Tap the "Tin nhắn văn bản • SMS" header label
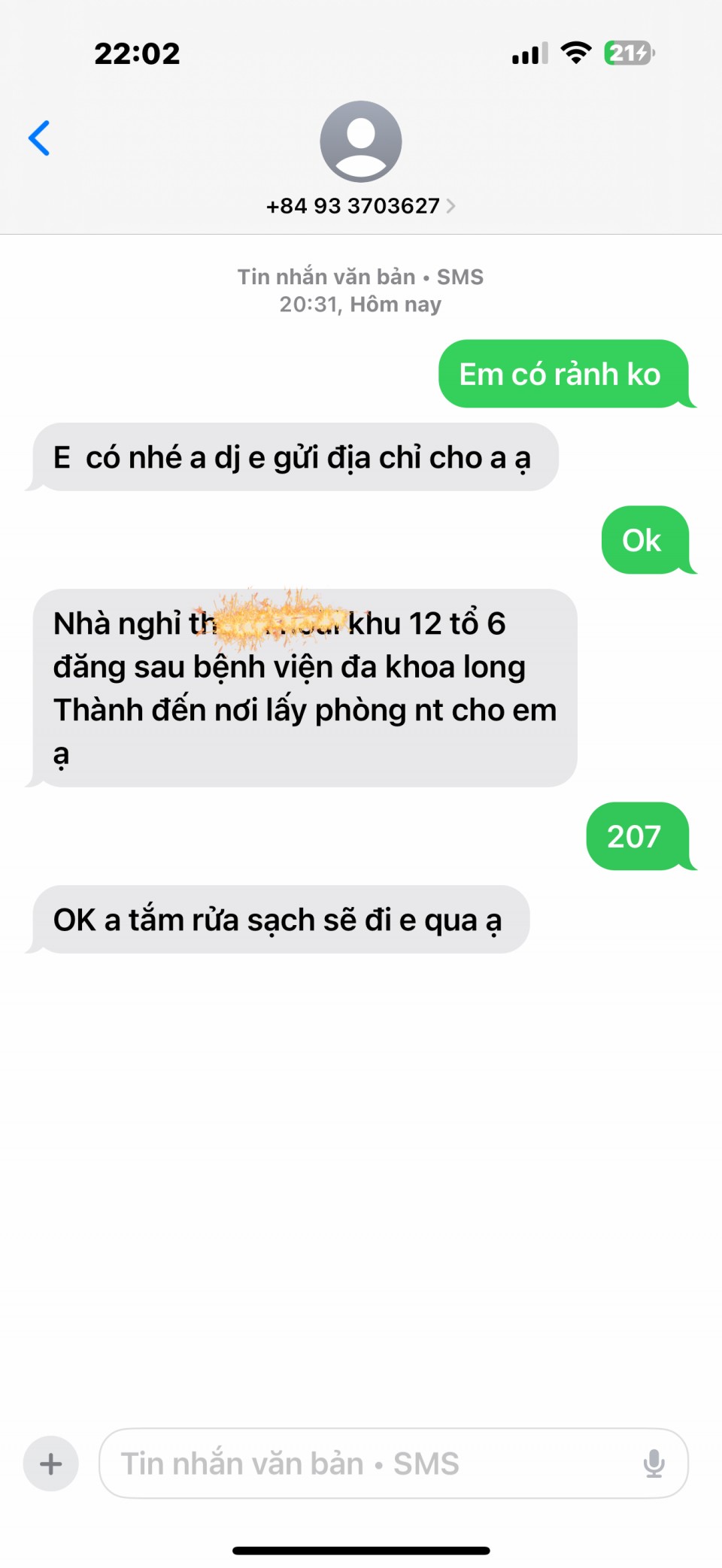Screen dimensions: 722x1568 click(x=361, y=277)
